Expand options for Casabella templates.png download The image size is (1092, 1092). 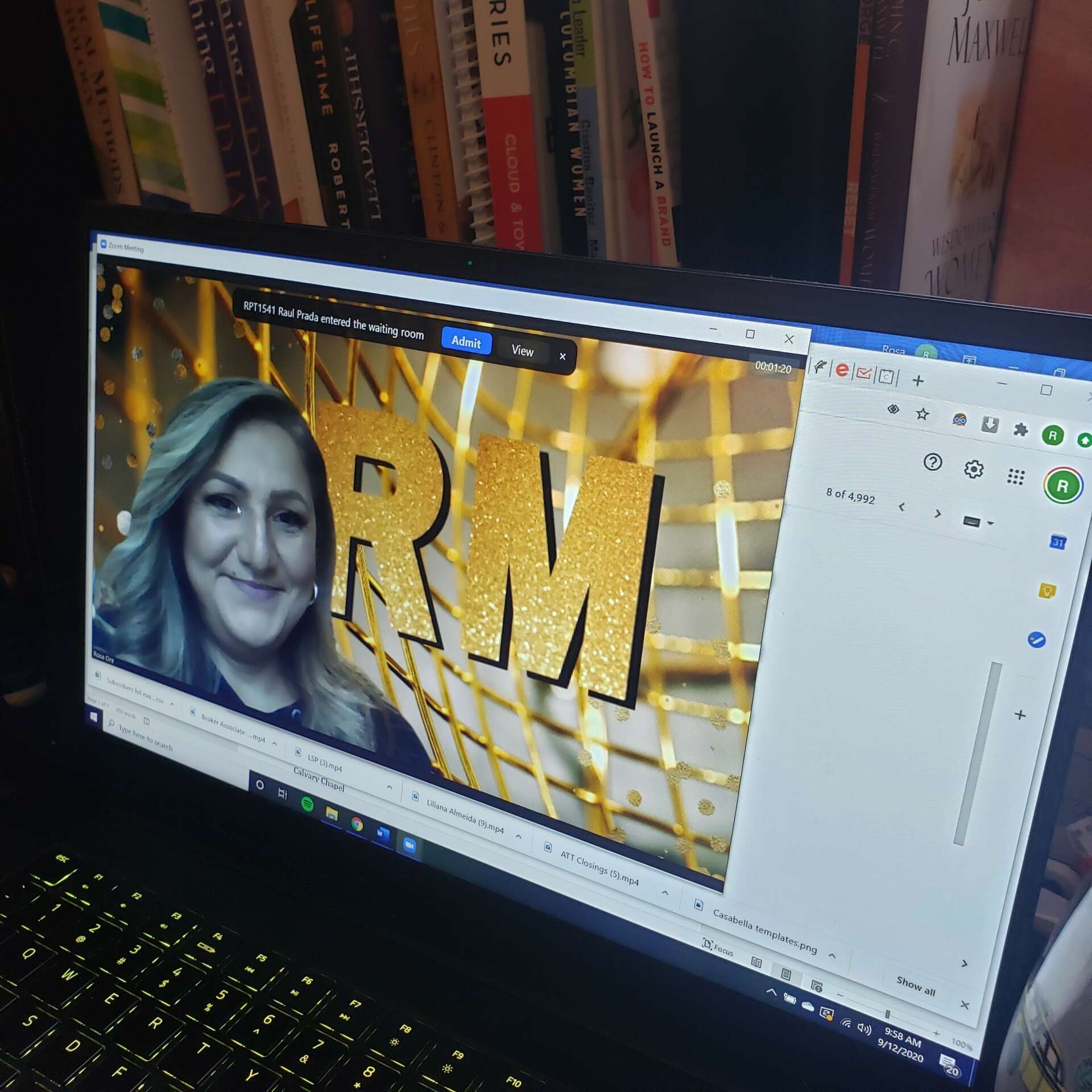pyautogui.click(x=832, y=955)
